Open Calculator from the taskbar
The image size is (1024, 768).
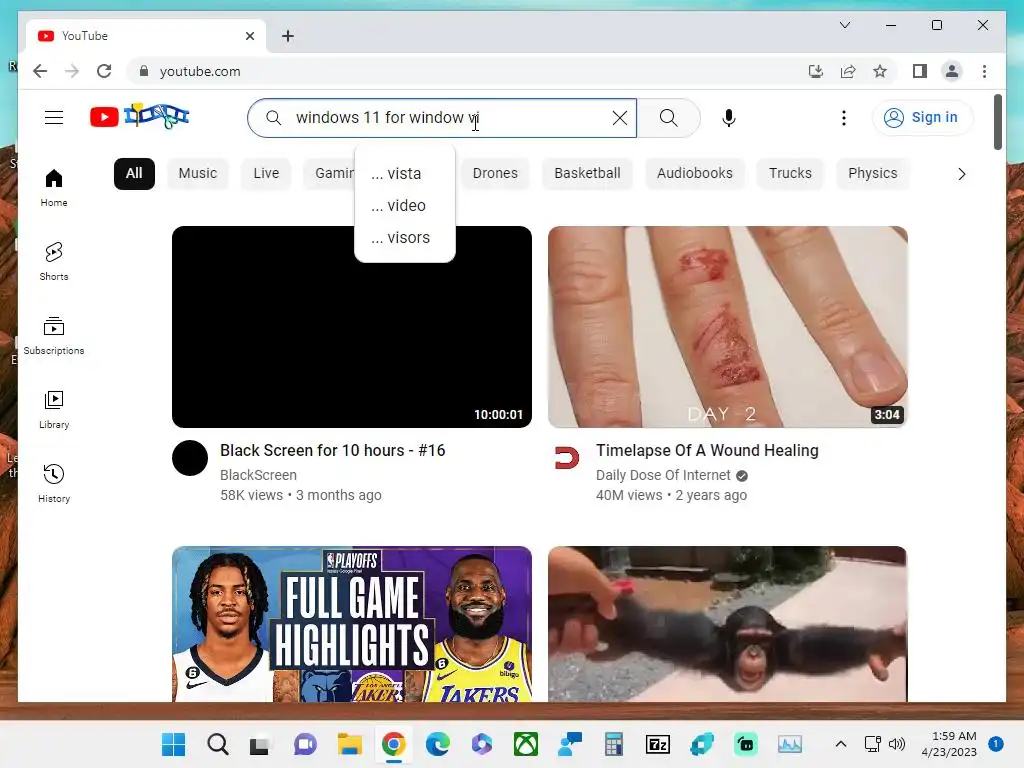[x=614, y=744]
